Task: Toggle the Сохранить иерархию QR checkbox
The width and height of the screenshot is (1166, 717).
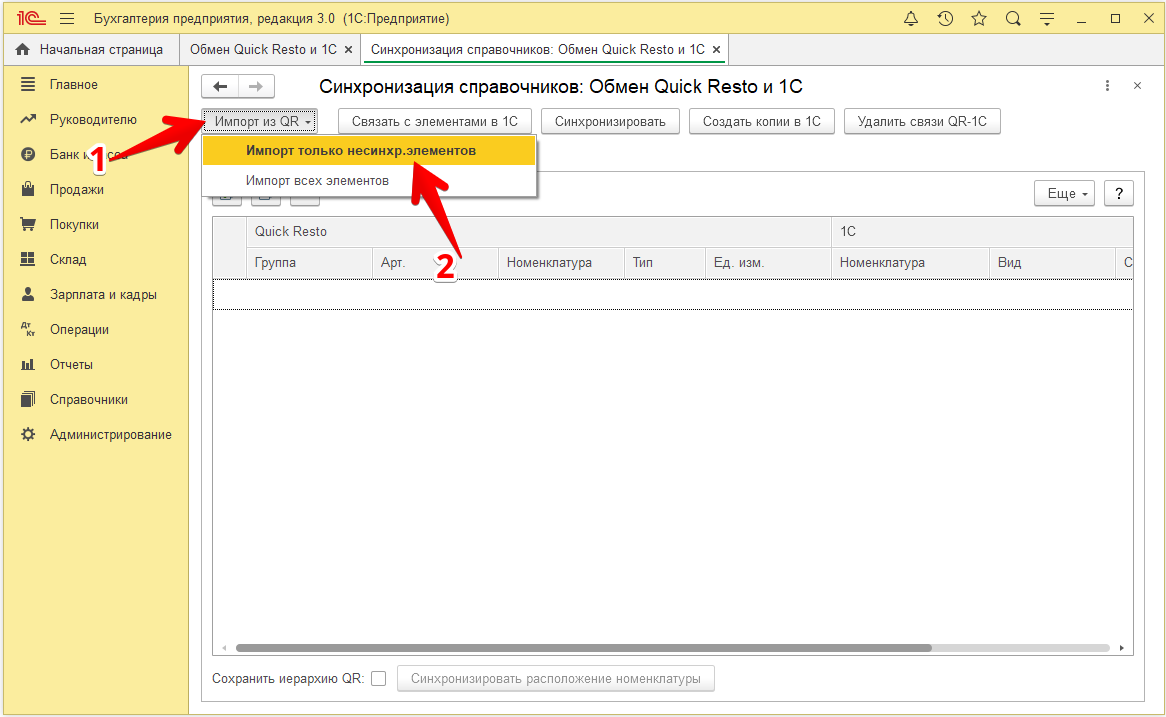Action: [379, 678]
